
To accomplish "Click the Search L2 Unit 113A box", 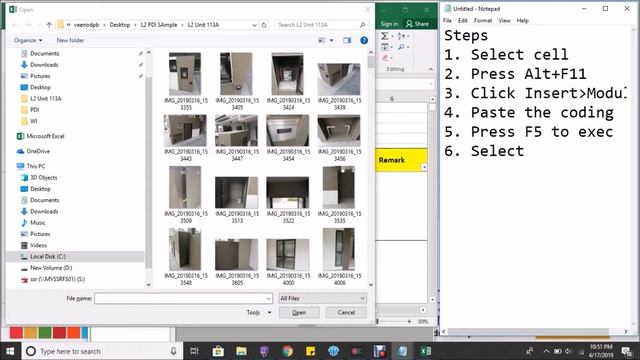I will coord(321,25).
